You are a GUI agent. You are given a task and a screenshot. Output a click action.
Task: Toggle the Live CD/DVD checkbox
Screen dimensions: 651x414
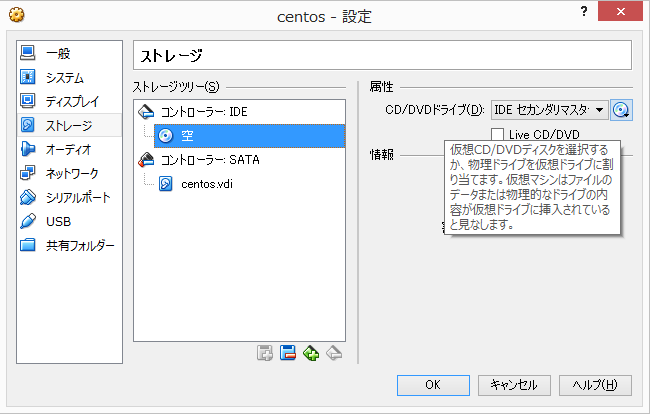pos(497,134)
